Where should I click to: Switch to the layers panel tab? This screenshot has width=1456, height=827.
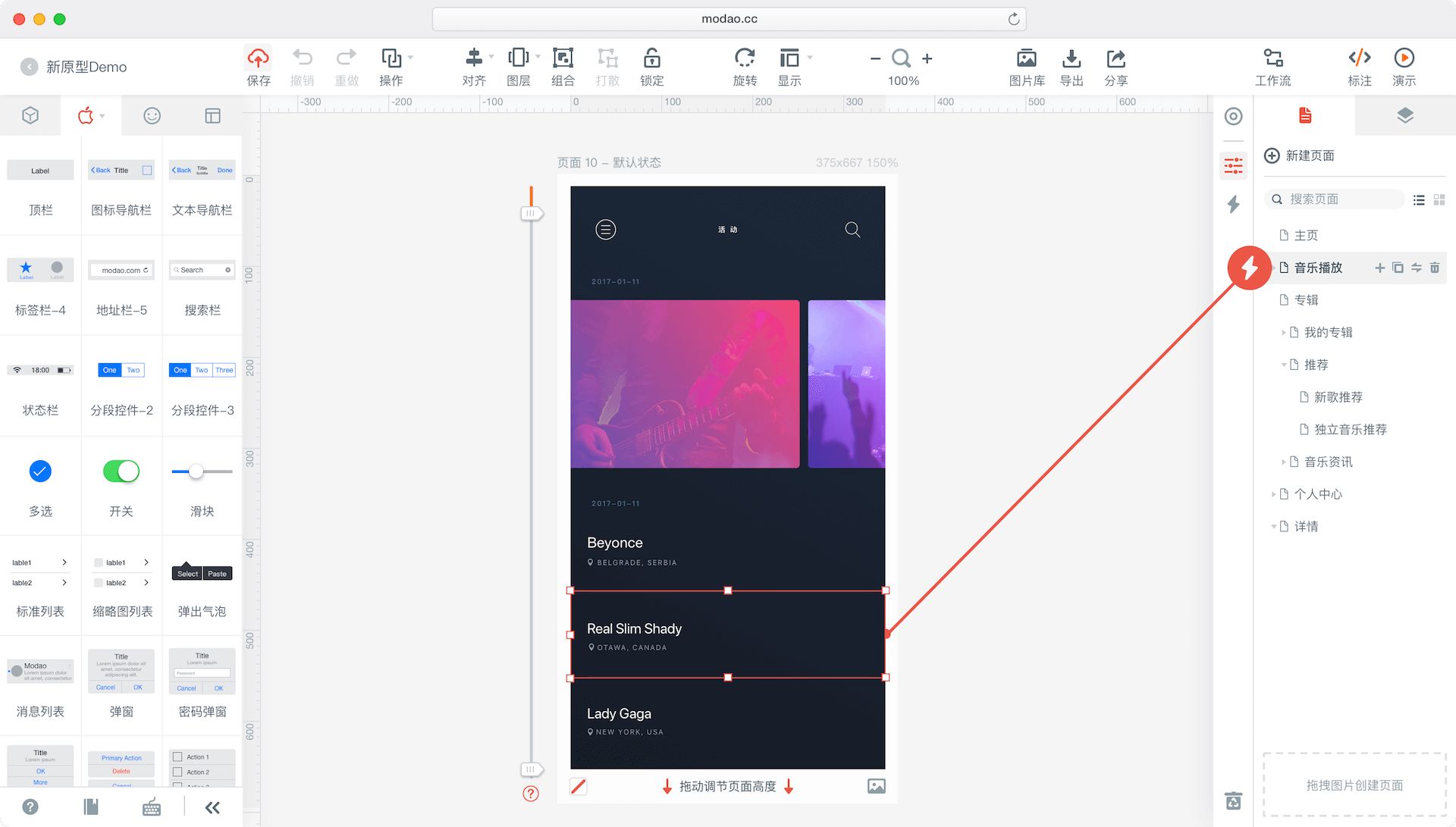tap(1404, 115)
